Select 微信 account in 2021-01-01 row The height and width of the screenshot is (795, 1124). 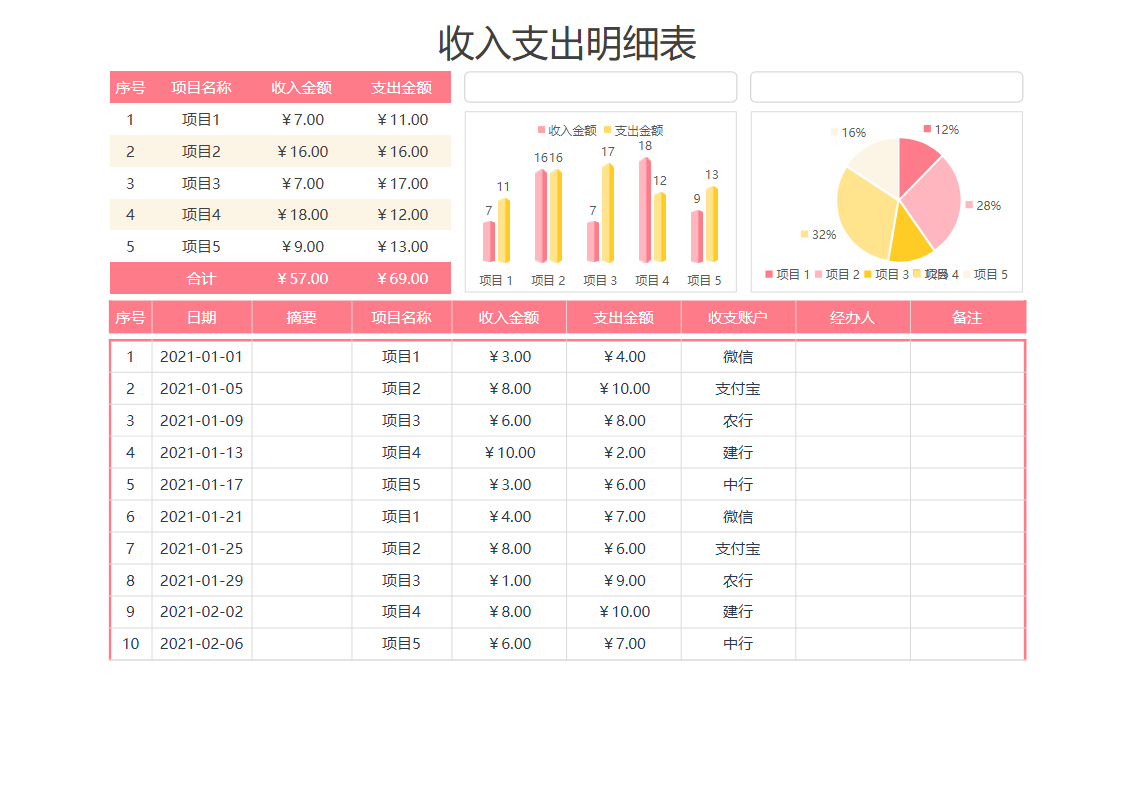tap(738, 357)
